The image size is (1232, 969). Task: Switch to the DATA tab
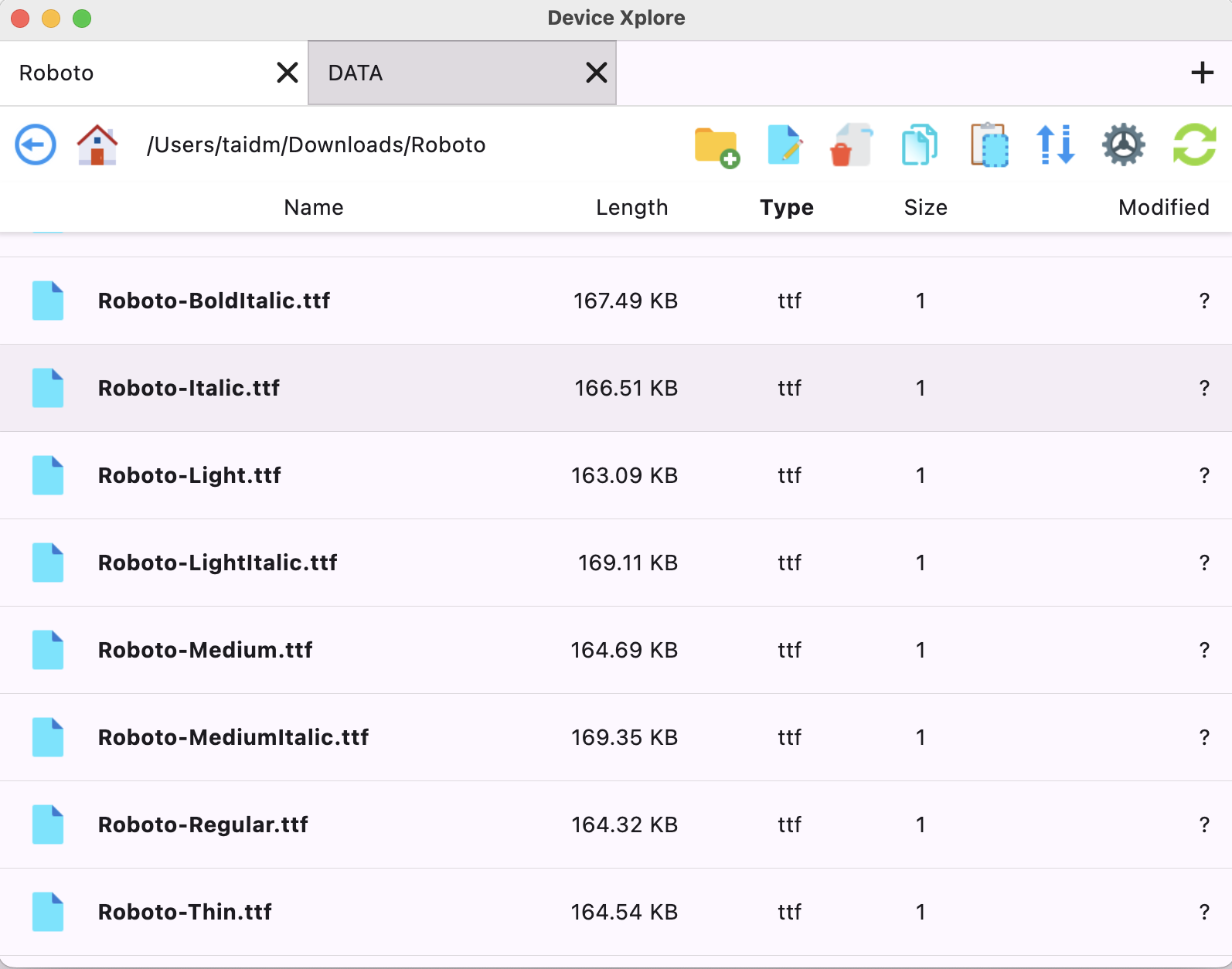(x=462, y=73)
